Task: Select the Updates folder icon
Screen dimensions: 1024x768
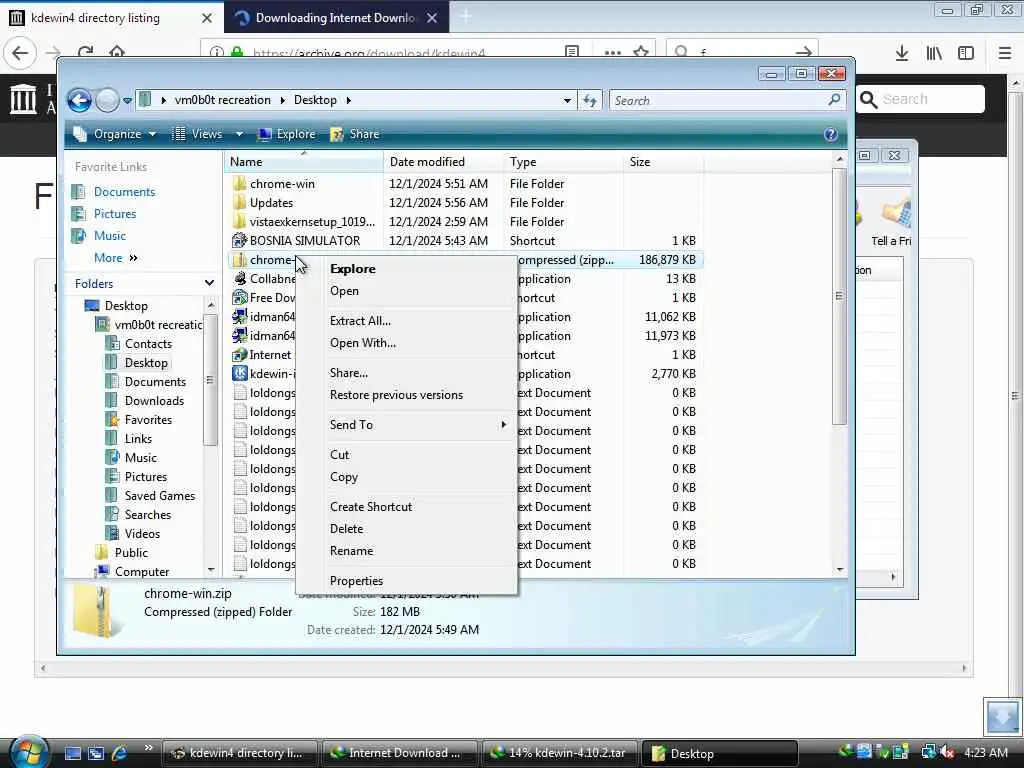Action: click(240, 202)
